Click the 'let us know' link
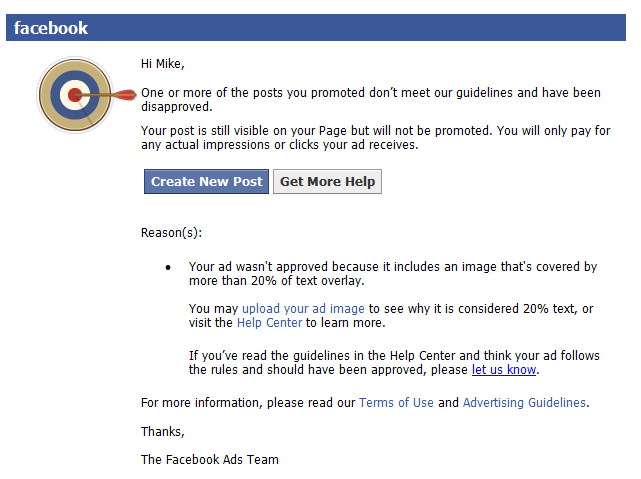This screenshot has height=479, width=641. click(x=504, y=369)
